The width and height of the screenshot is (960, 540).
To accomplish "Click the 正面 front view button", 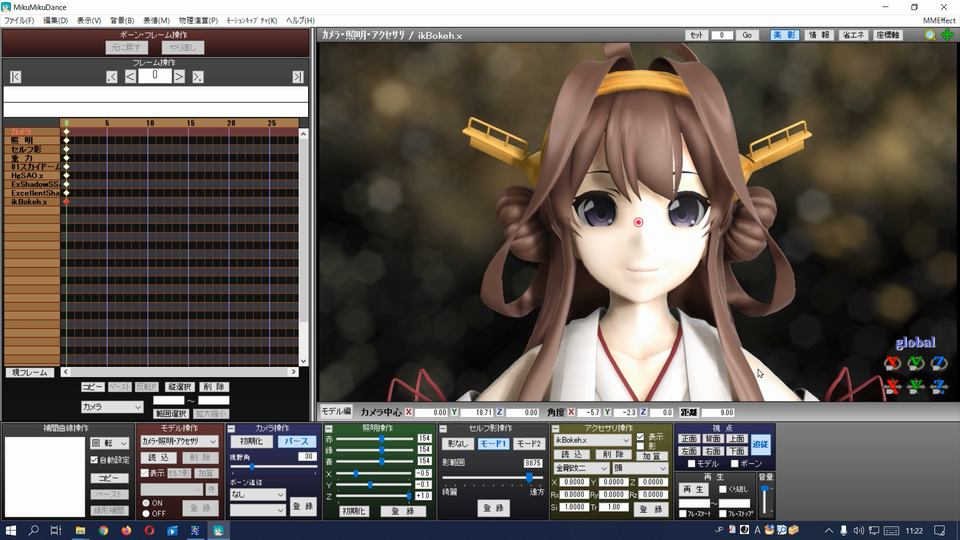I will tap(689, 438).
